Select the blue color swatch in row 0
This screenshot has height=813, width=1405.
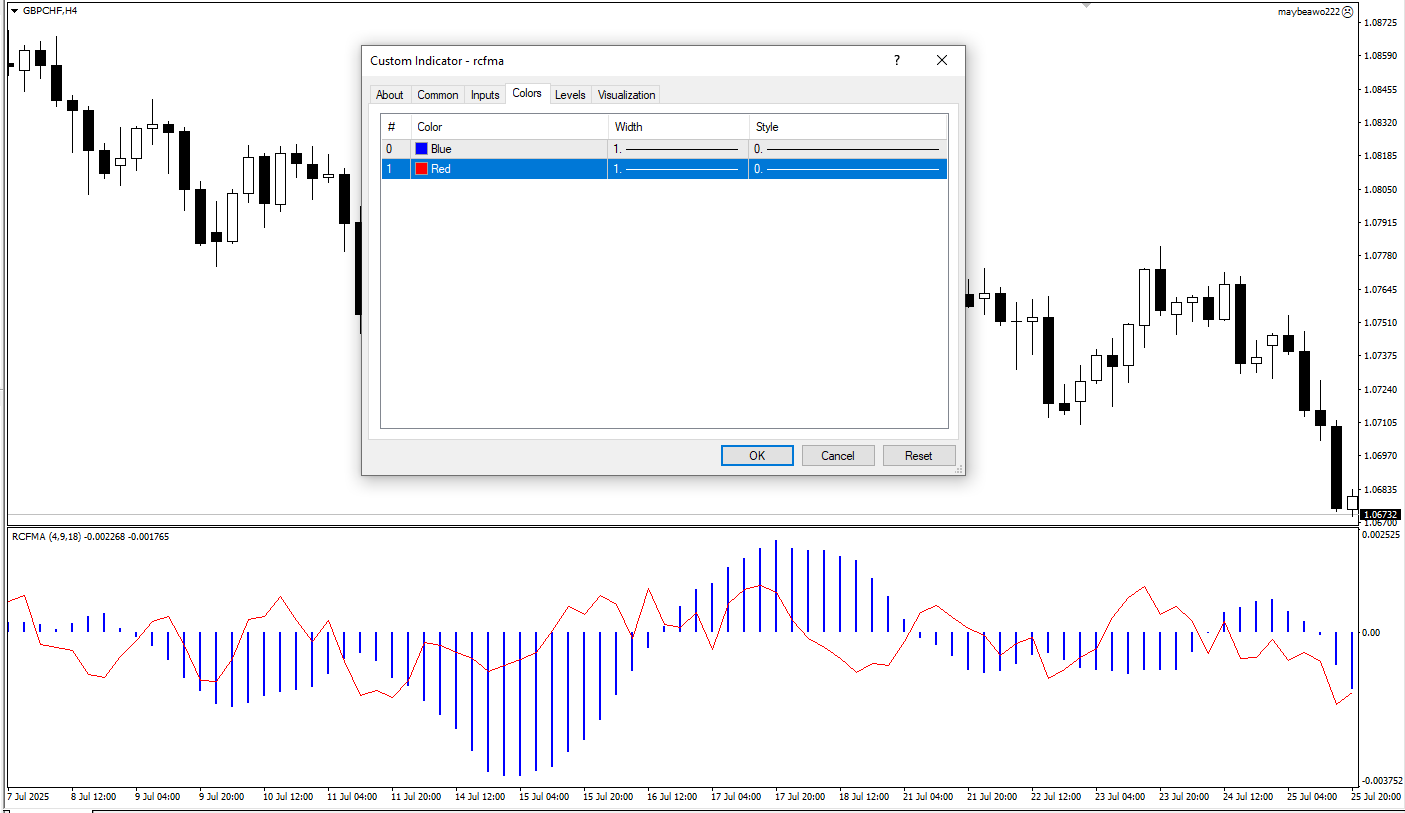pyautogui.click(x=421, y=149)
